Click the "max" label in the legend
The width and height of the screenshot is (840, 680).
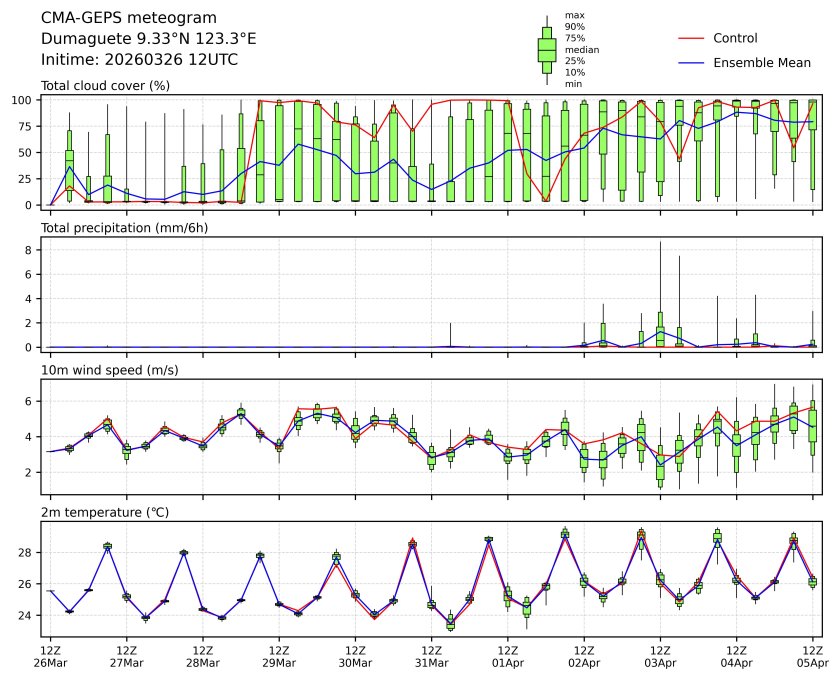[x=574, y=15]
